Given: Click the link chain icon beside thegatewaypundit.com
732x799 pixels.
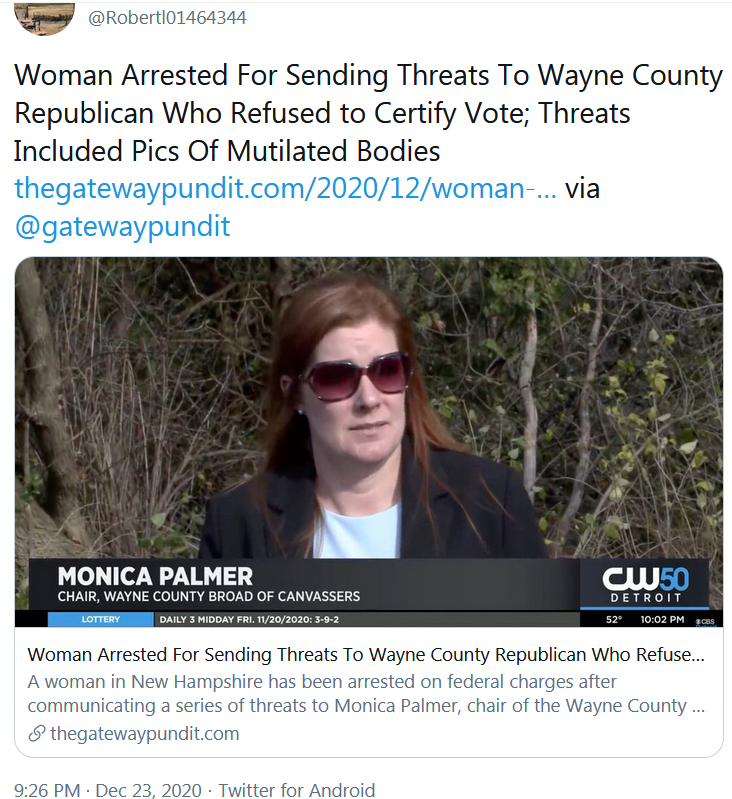Looking at the screenshot, I should (x=37, y=734).
